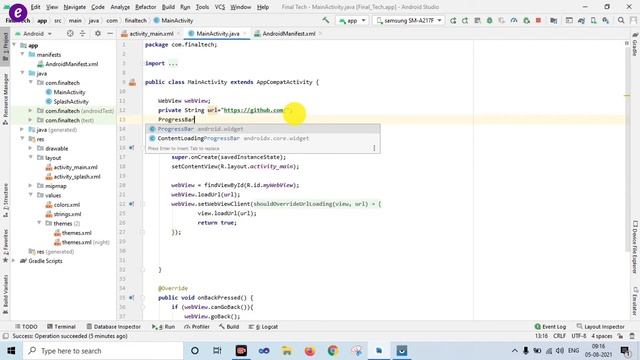The height and width of the screenshot is (360, 640).
Task: Click the Attach Debugger to process icon
Action: point(527,20)
